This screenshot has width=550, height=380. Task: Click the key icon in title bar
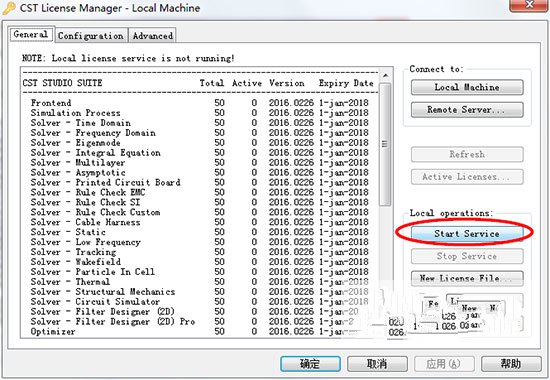[x=9, y=8]
